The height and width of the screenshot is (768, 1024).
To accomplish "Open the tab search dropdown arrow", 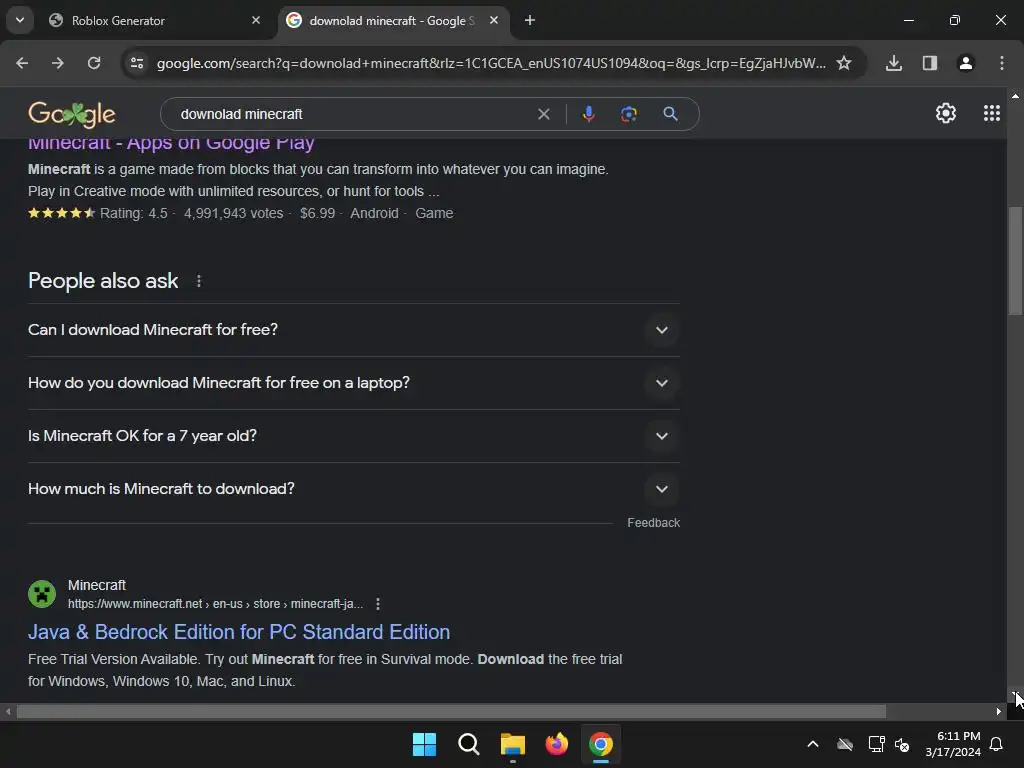I will (x=20, y=20).
